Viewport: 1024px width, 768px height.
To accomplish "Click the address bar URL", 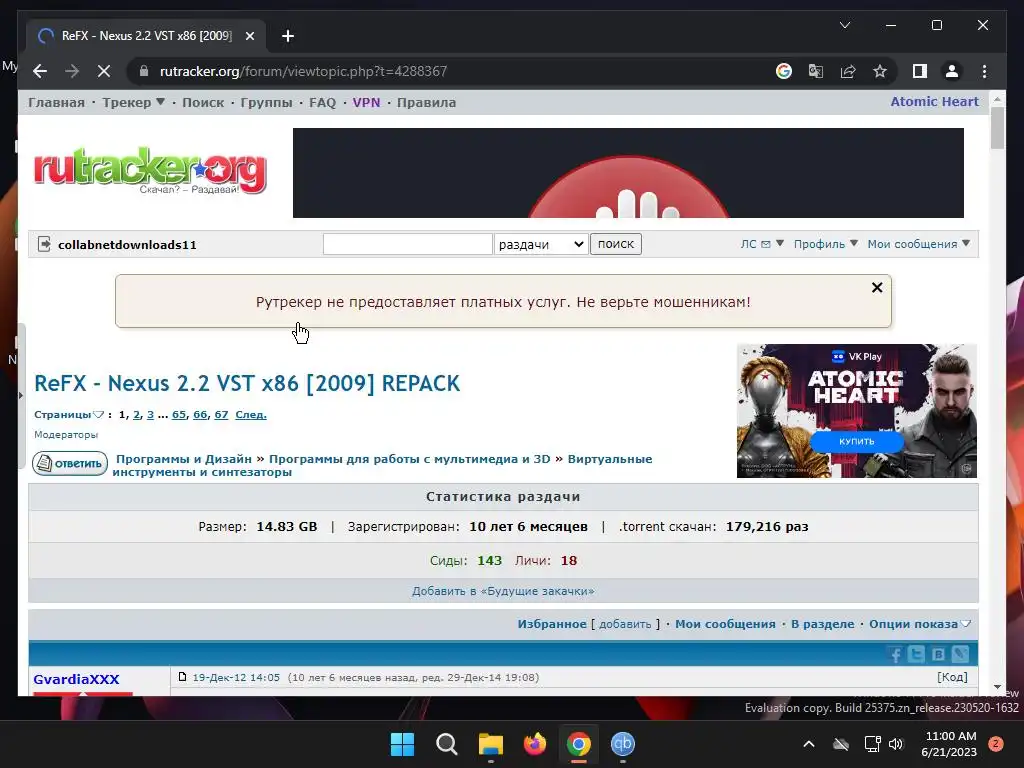I will pos(304,71).
